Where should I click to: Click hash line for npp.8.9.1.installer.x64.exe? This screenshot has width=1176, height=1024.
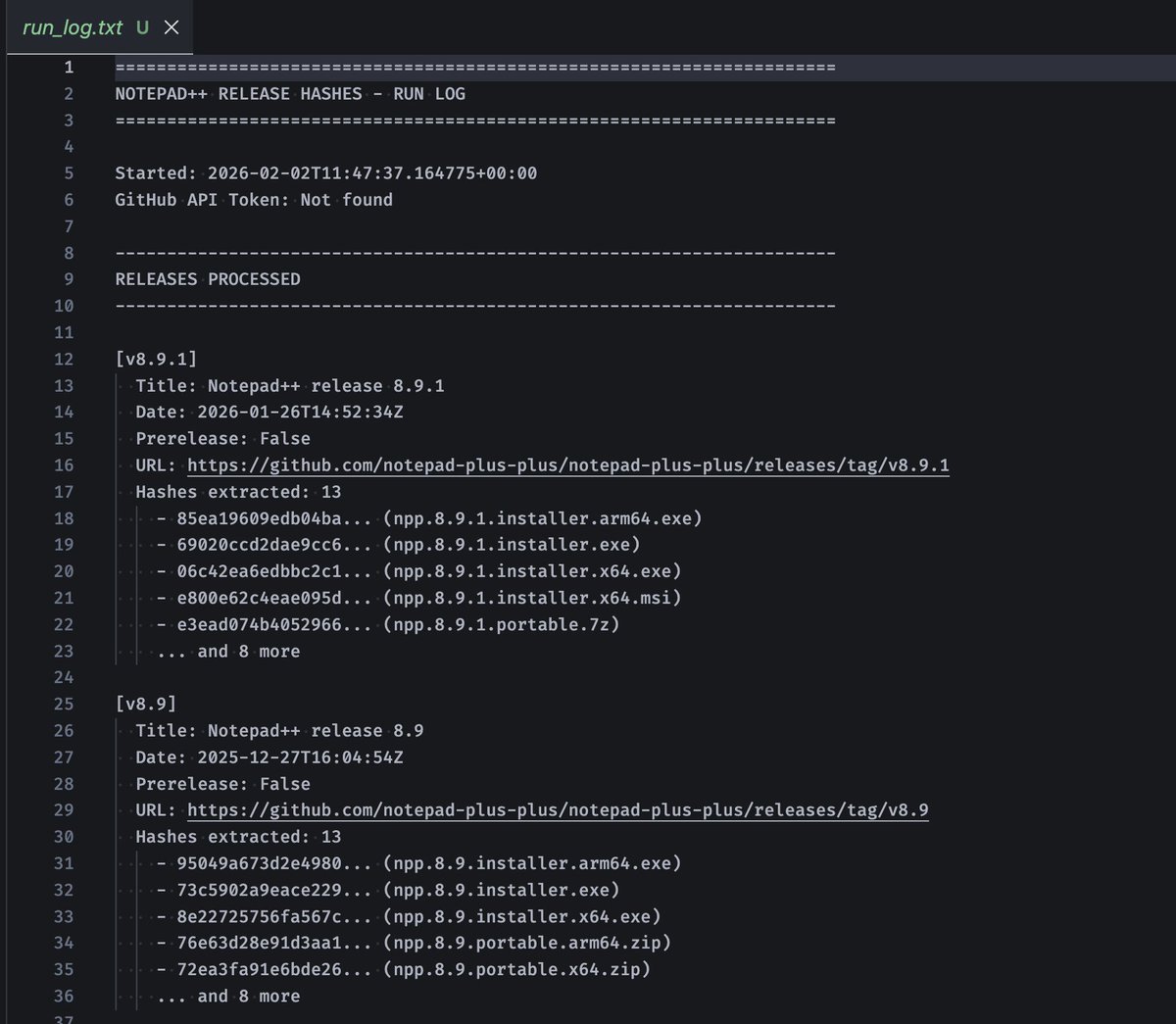click(x=418, y=571)
